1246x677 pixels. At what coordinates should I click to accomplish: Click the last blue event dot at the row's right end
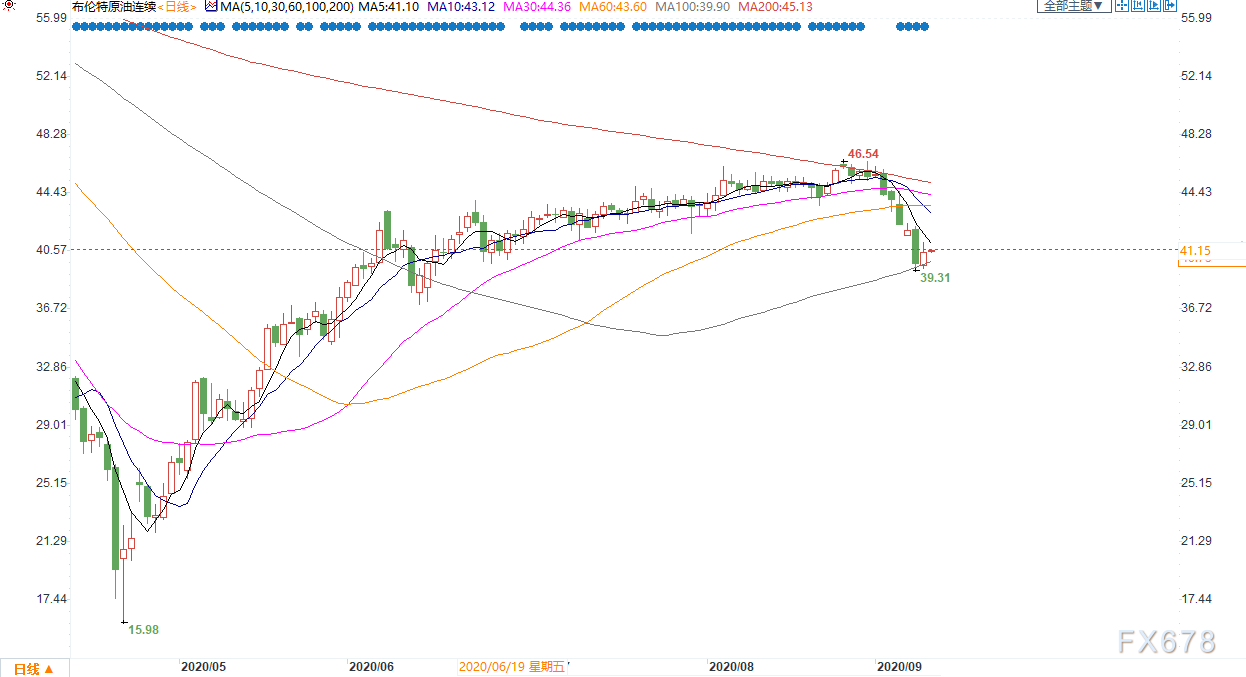pyautogui.click(x=925, y=26)
